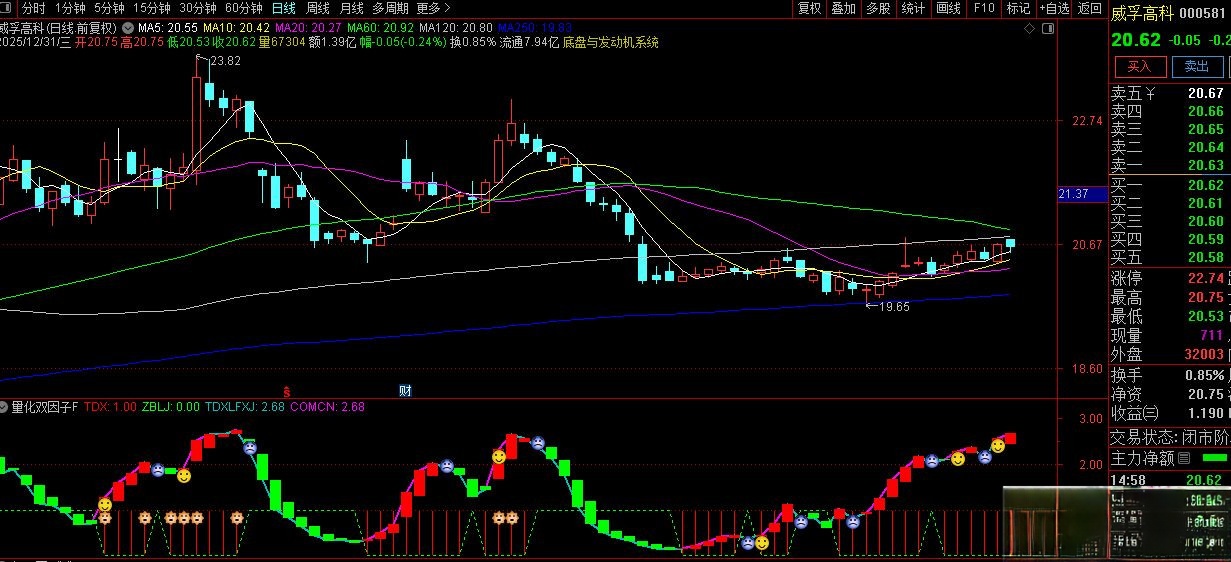This screenshot has width=1231, height=562.
Task: Add stock via +自选 button
Action: tap(1054, 8)
